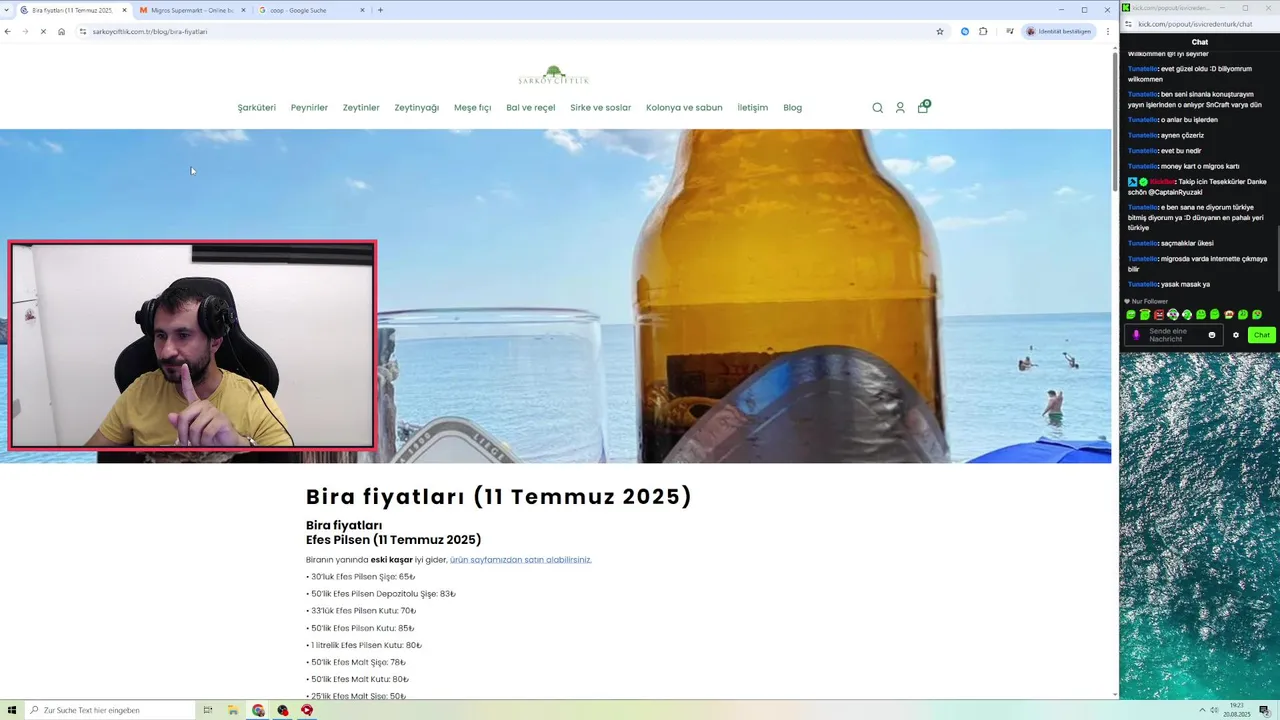Stop the page loading with the X button
The height and width of the screenshot is (720, 1280).
tap(43, 31)
